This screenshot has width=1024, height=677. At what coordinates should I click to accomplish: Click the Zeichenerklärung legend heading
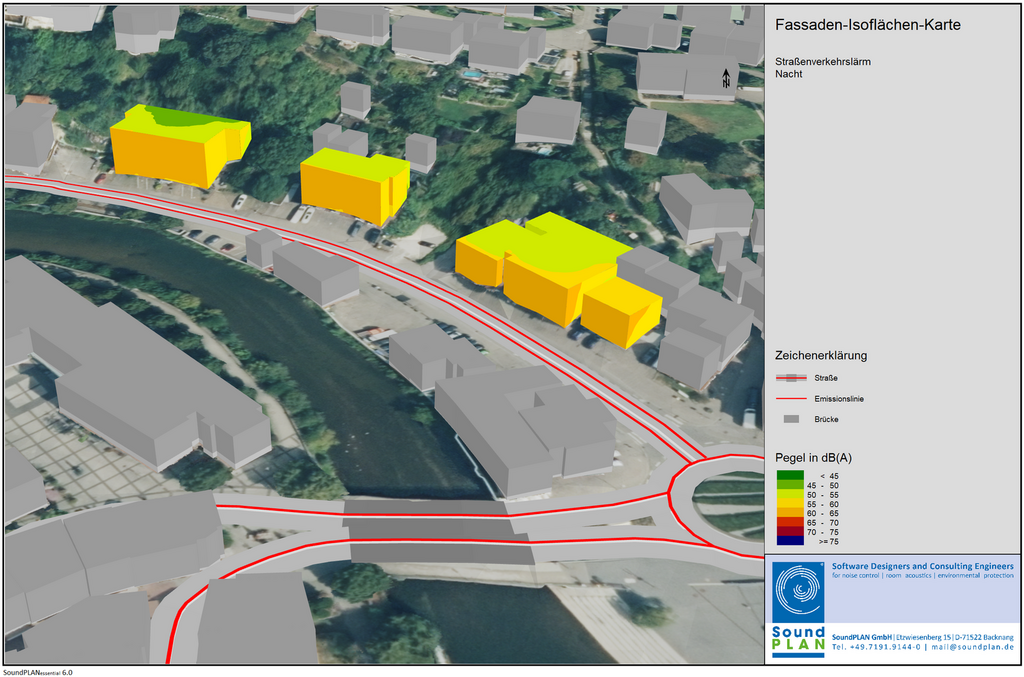click(x=821, y=355)
